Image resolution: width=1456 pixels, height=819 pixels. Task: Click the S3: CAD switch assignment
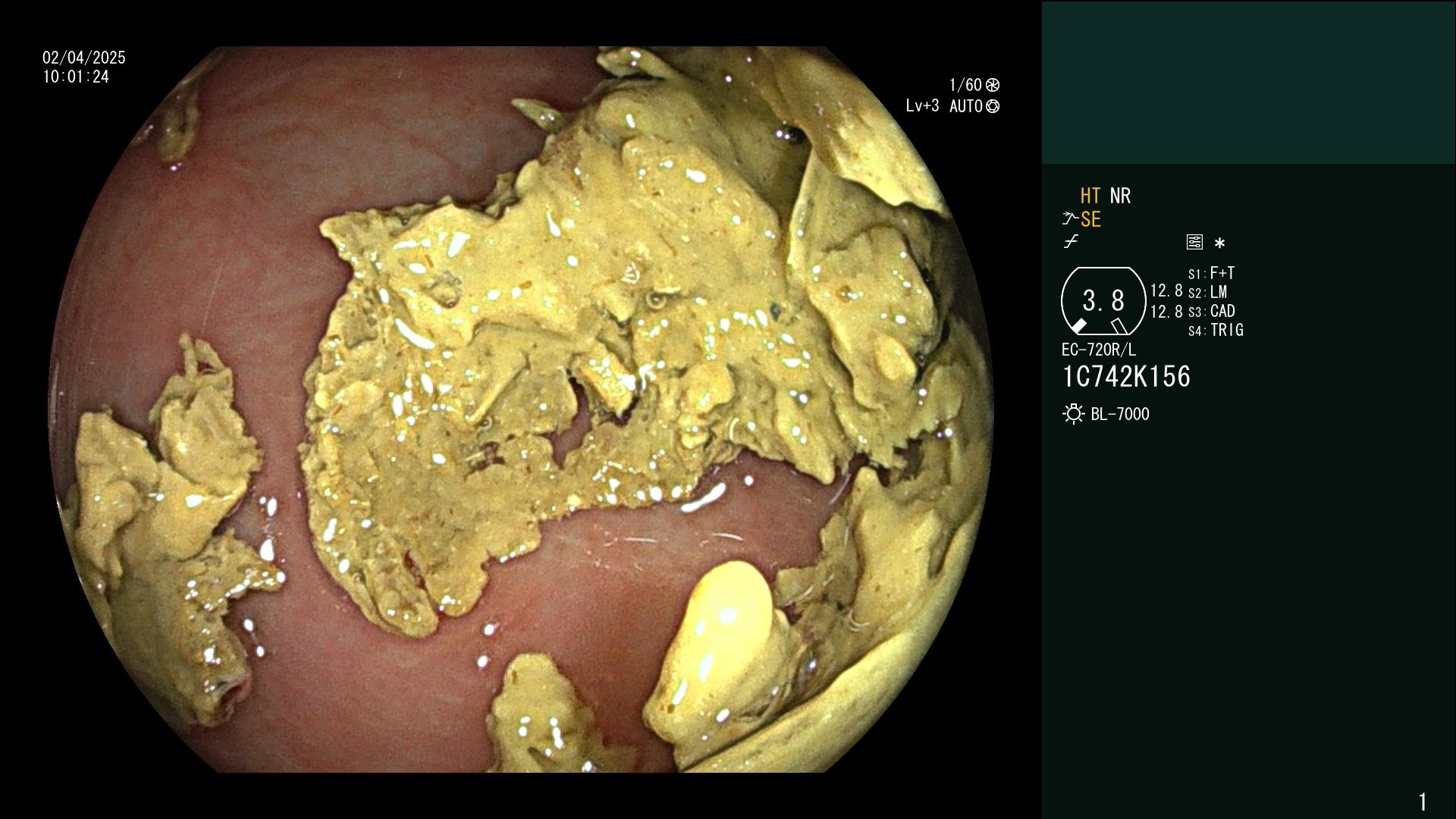click(1212, 311)
